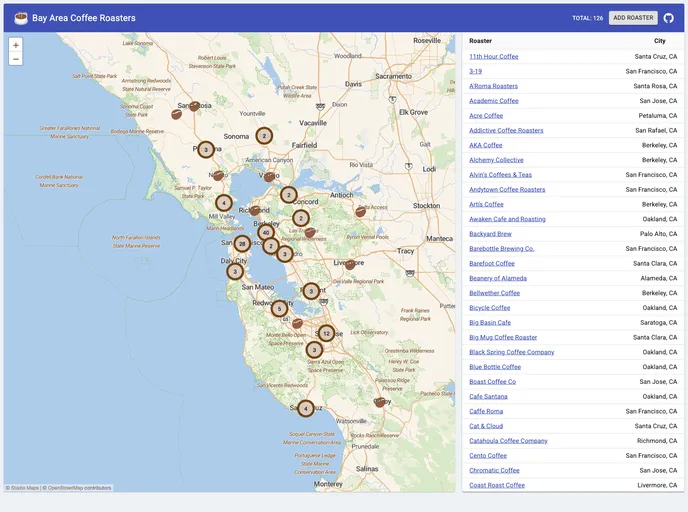Zoom out on the map
The width and height of the screenshot is (688, 512).
[16, 59]
